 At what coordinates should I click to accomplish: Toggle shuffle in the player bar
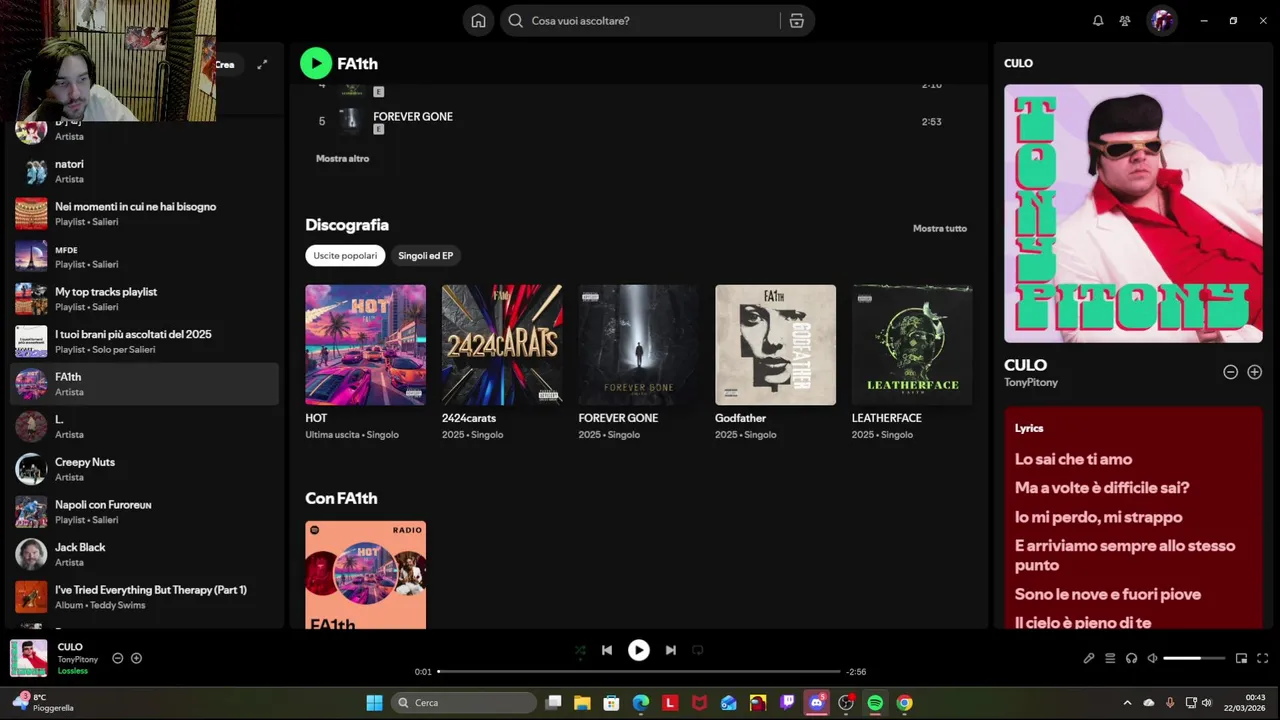[x=580, y=650]
